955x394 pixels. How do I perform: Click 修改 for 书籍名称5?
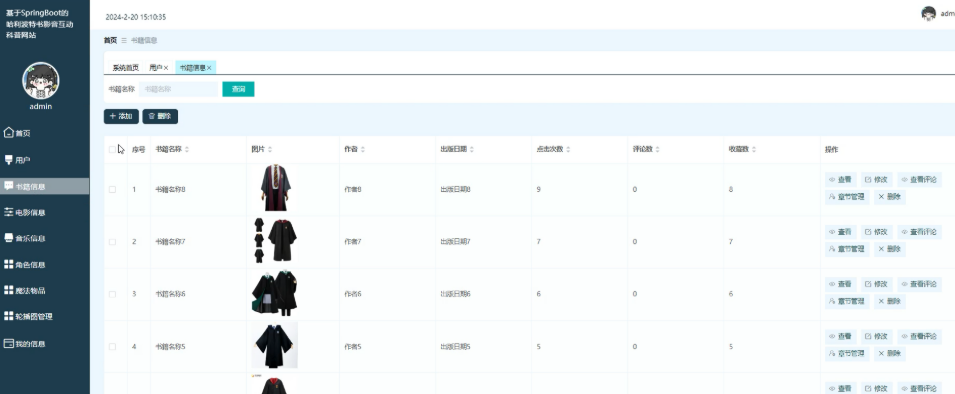click(876, 336)
